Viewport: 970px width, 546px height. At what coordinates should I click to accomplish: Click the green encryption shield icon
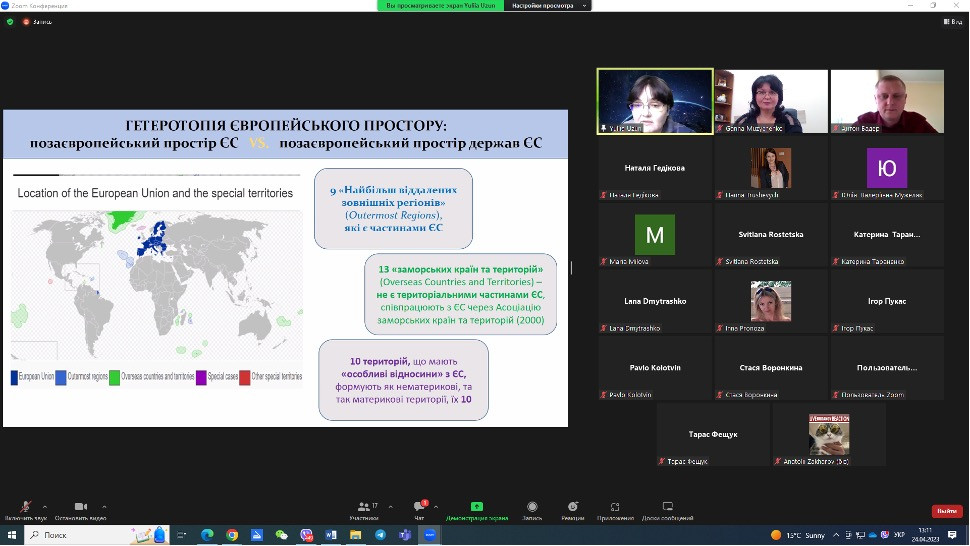10,21
